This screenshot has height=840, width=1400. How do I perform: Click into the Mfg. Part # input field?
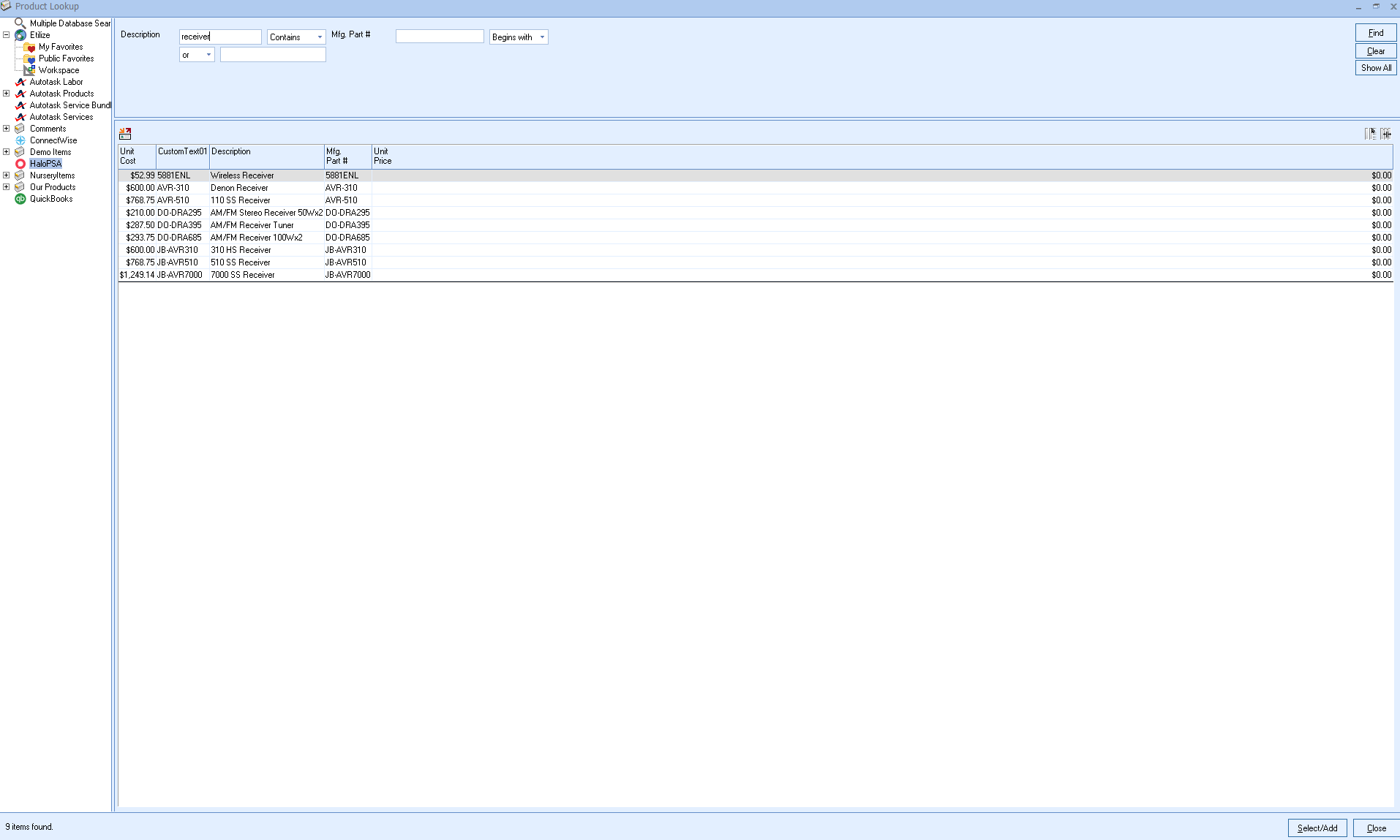click(x=439, y=37)
